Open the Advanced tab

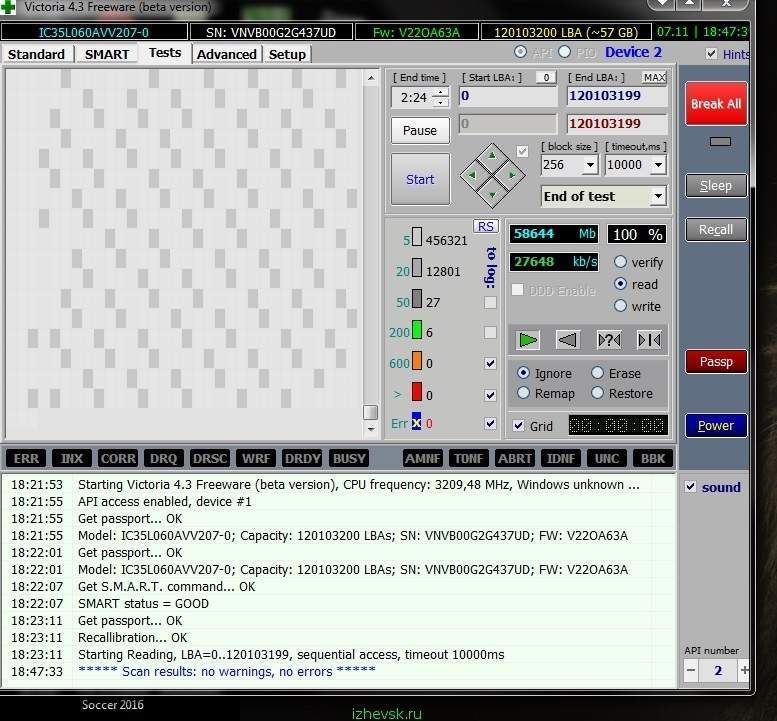[x=226, y=54]
